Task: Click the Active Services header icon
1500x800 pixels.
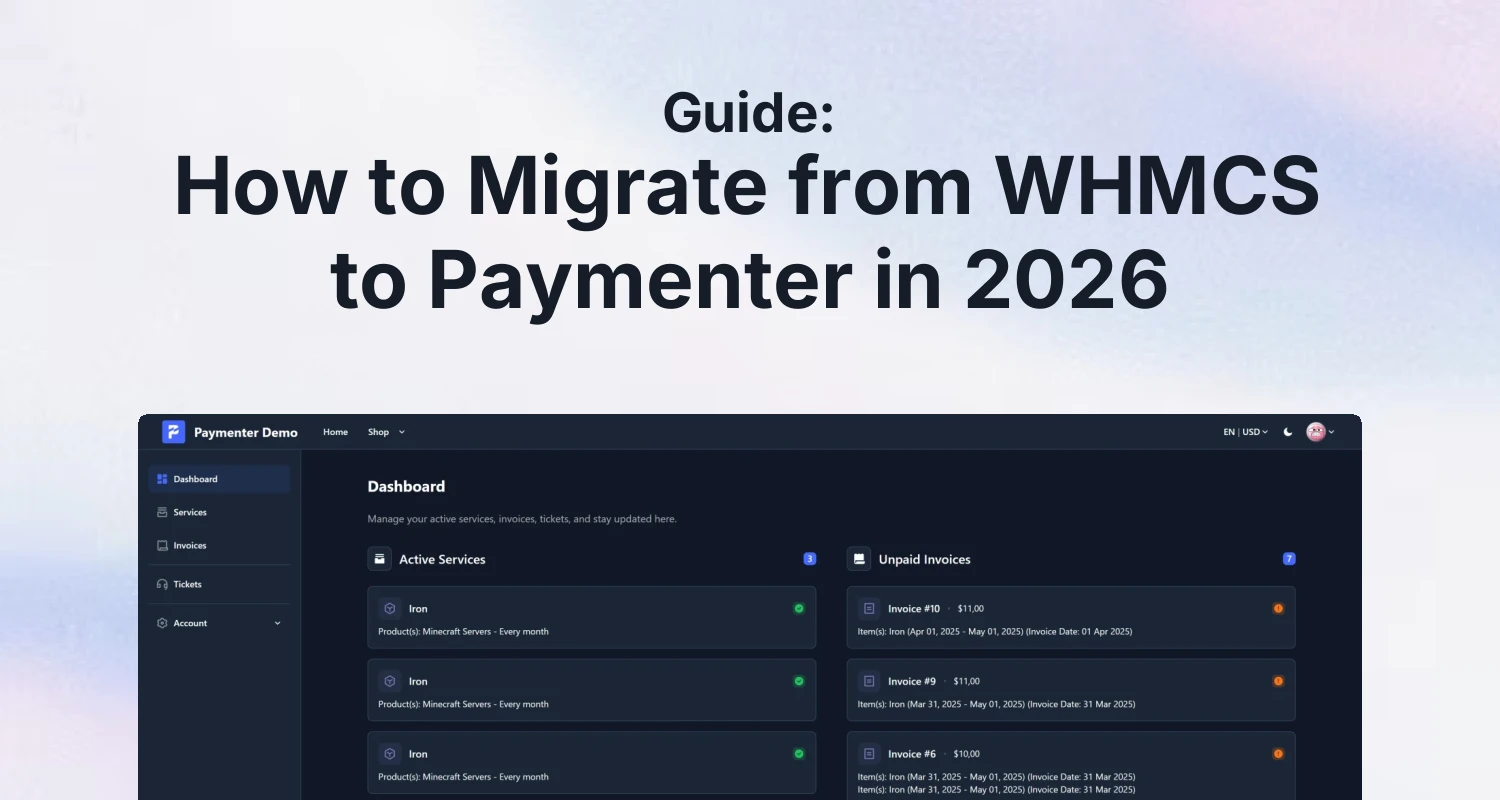Action: click(380, 559)
